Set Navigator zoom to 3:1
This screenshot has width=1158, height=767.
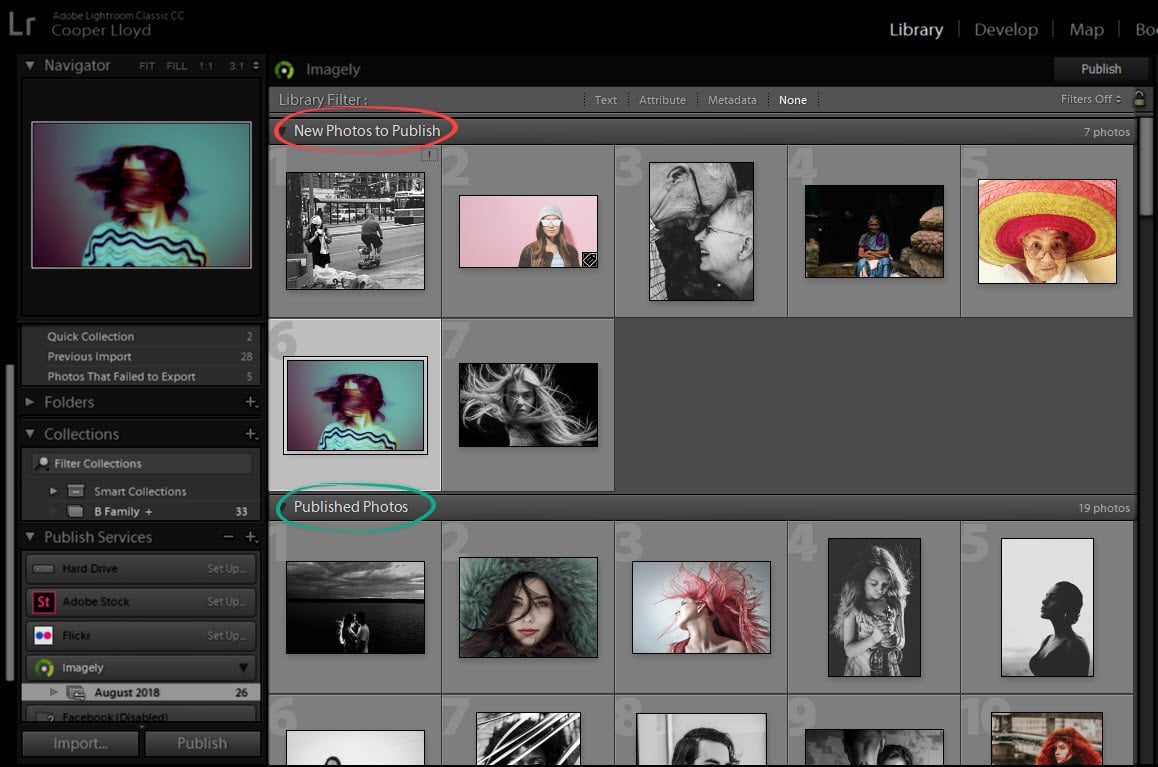(236, 66)
